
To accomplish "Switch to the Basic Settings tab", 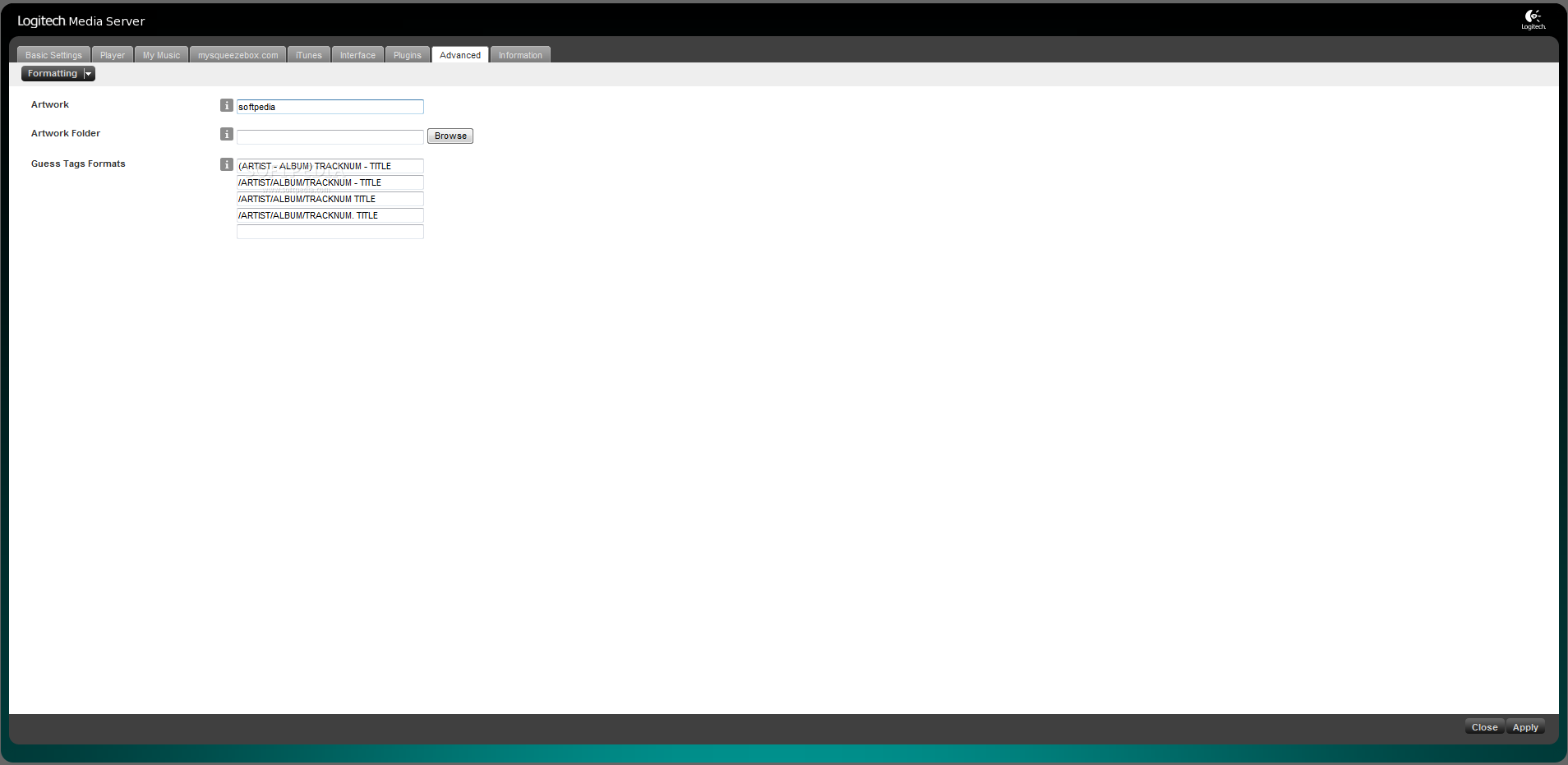I will click(x=53, y=55).
